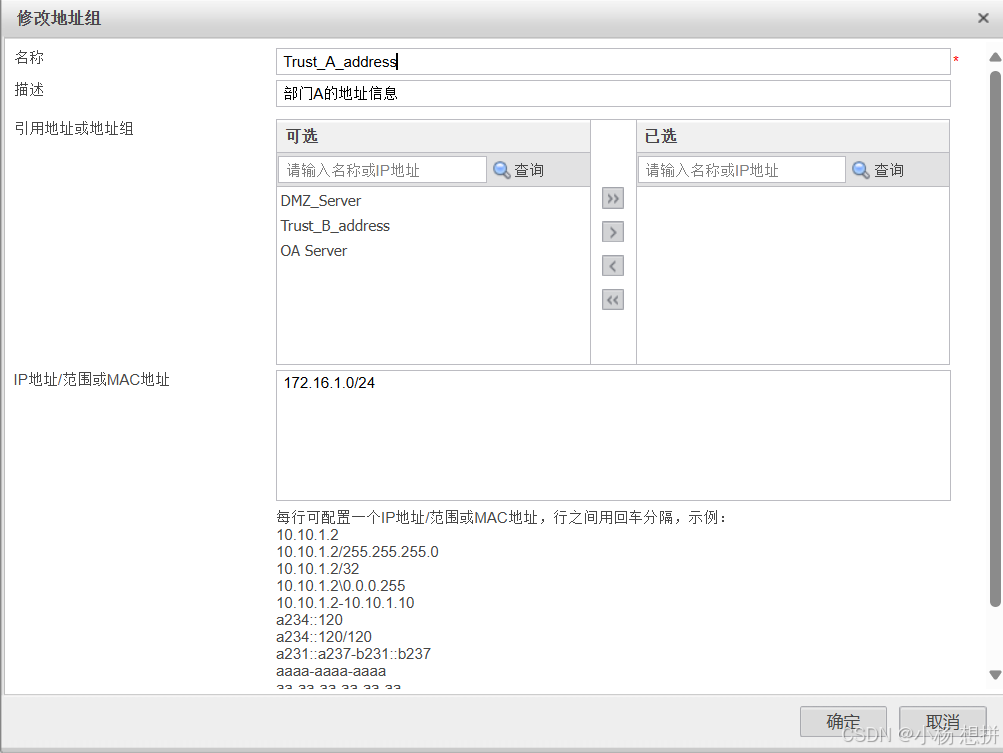The width and height of the screenshot is (1003, 753).
Task: Click the single left arrow remove button
Action: 613,266
